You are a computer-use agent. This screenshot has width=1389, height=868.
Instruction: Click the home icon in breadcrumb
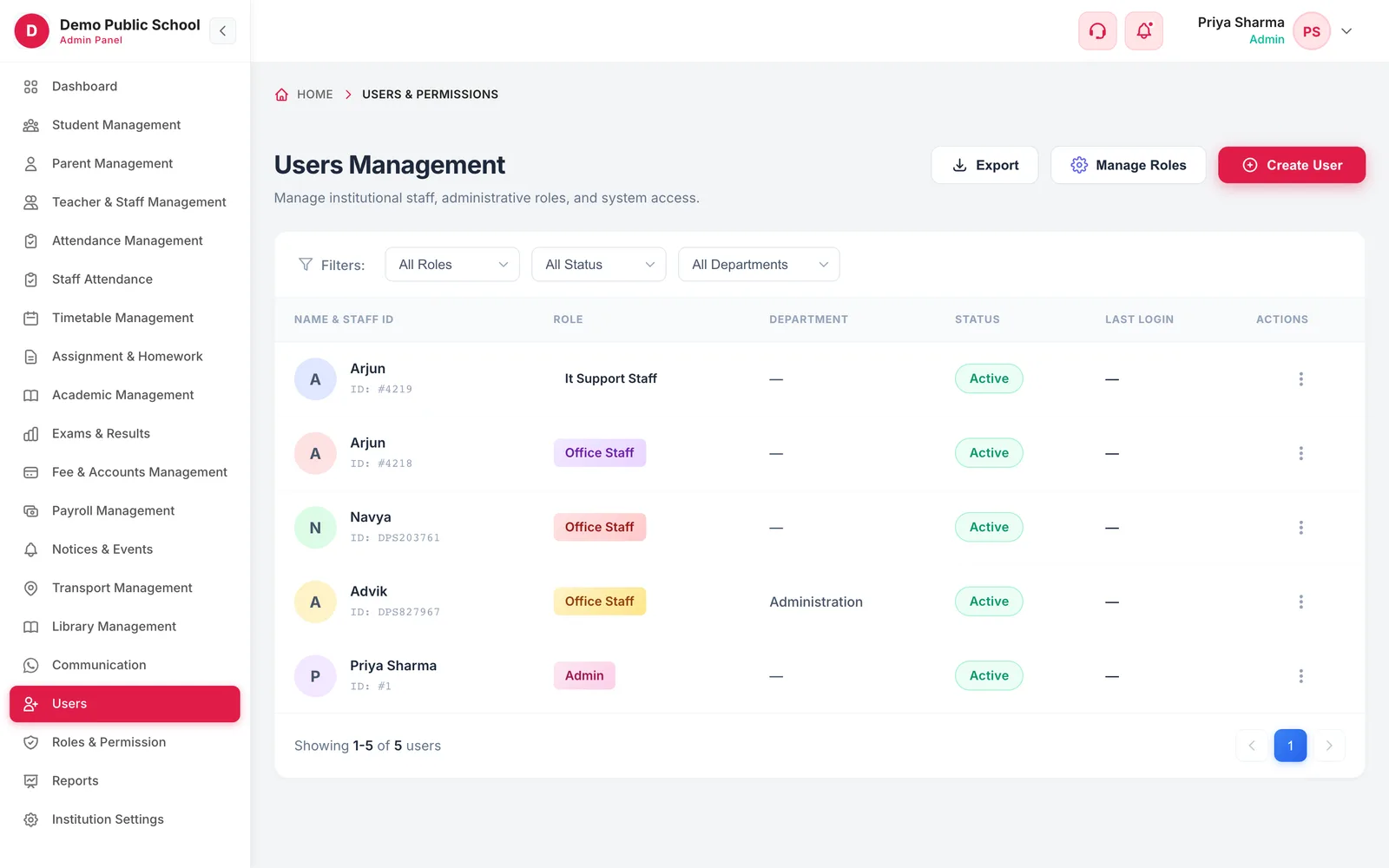pos(281,95)
